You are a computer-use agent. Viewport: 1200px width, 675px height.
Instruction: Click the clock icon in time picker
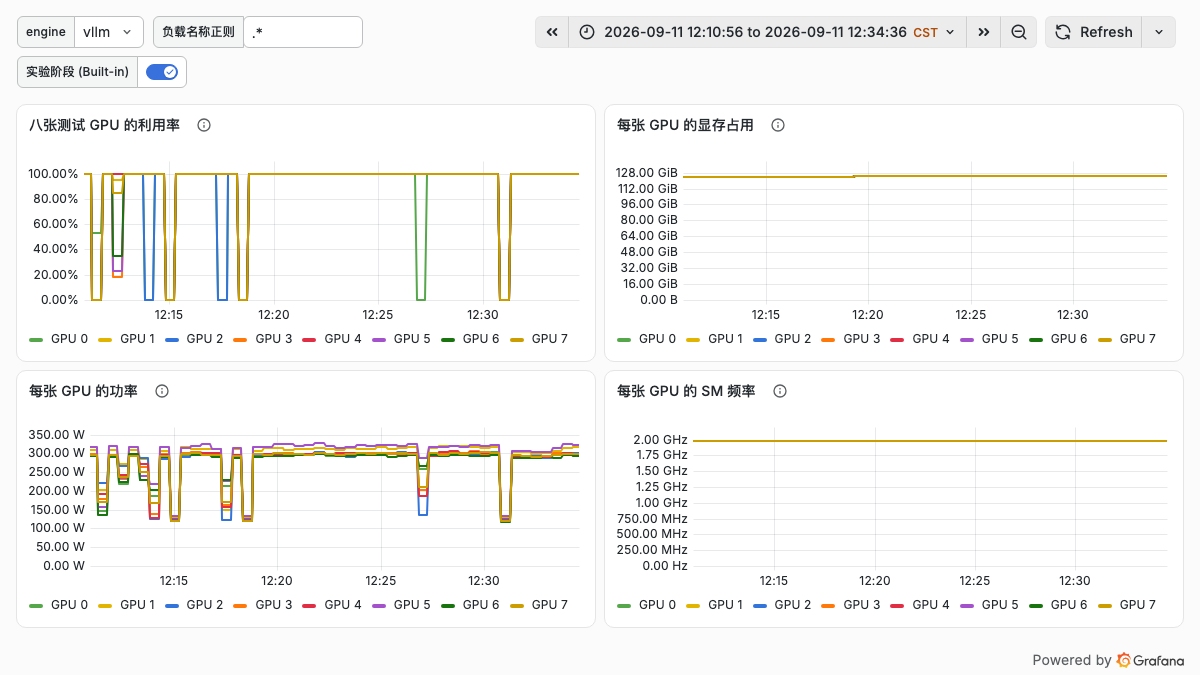click(587, 32)
